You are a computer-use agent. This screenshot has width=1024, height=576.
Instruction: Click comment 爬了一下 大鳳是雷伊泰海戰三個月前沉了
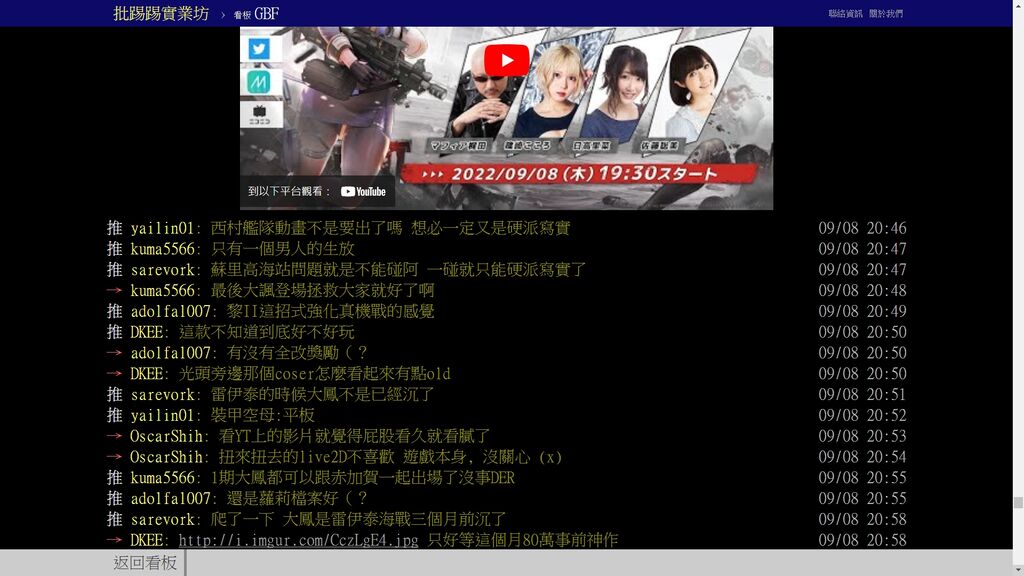pyautogui.click(x=359, y=520)
